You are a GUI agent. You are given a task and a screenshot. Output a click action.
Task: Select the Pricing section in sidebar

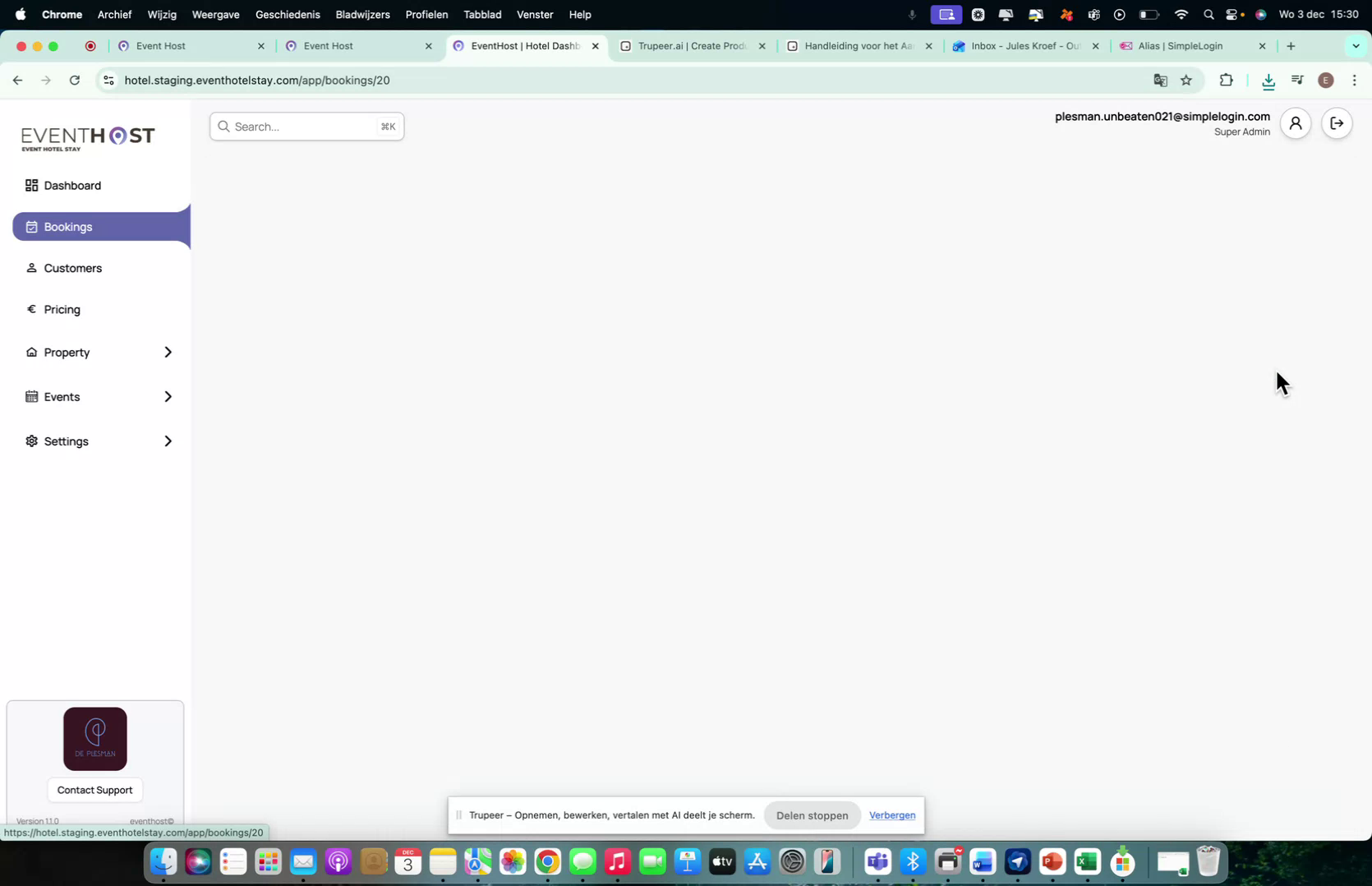click(x=61, y=309)
